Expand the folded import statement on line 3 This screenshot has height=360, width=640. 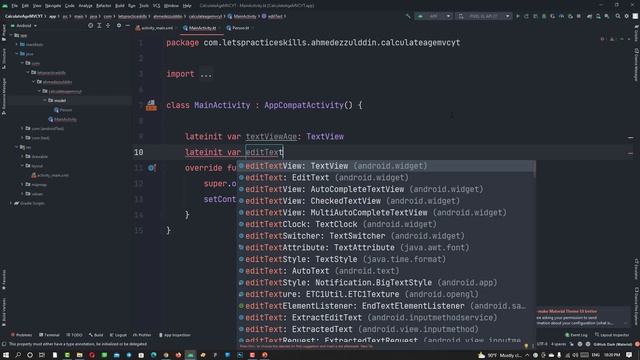(x=206, y=74)
